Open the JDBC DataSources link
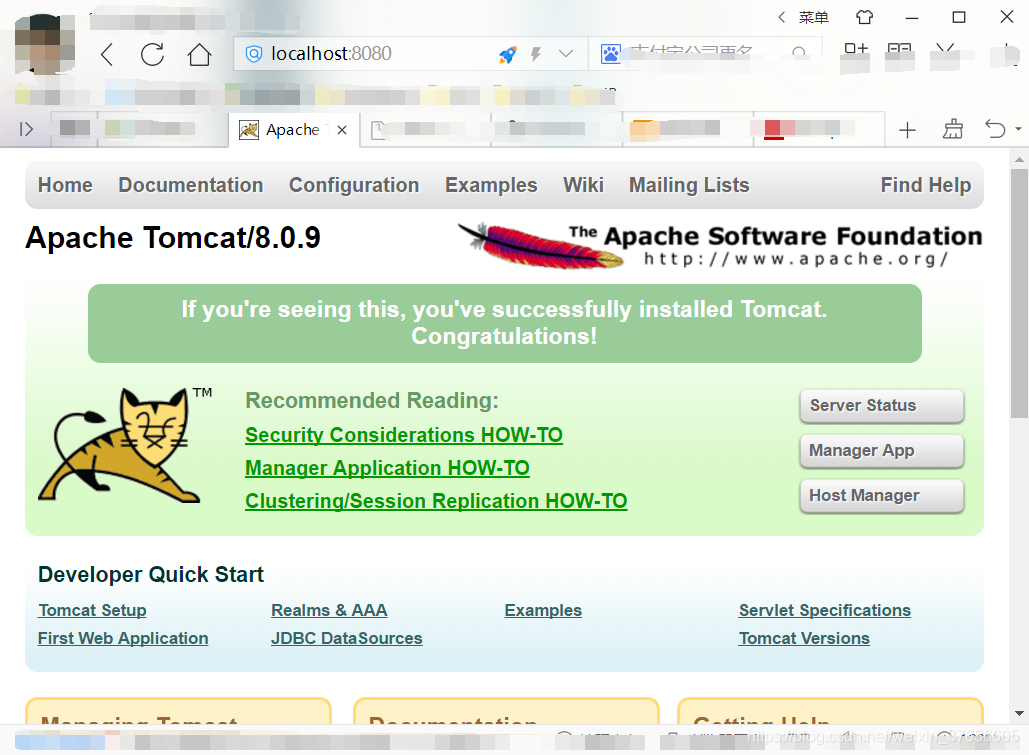This screenshot has width=1029, height=755. (346, 638)
